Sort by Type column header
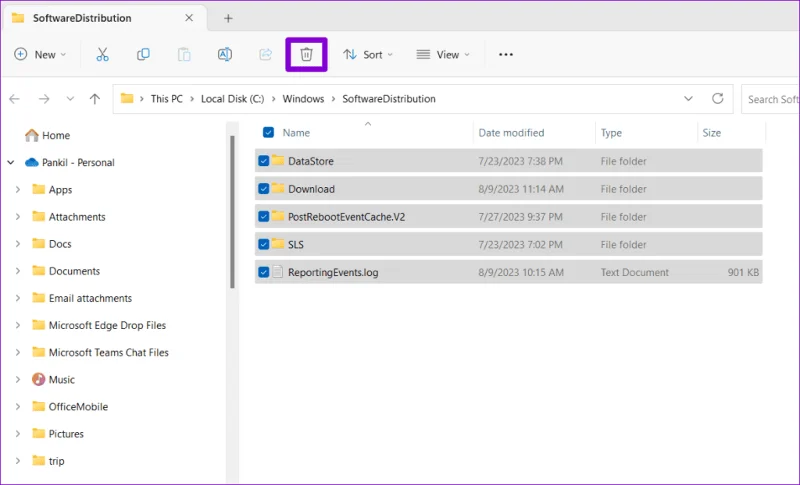The width and height of the screenshot is (800, 485). (611, 133)
